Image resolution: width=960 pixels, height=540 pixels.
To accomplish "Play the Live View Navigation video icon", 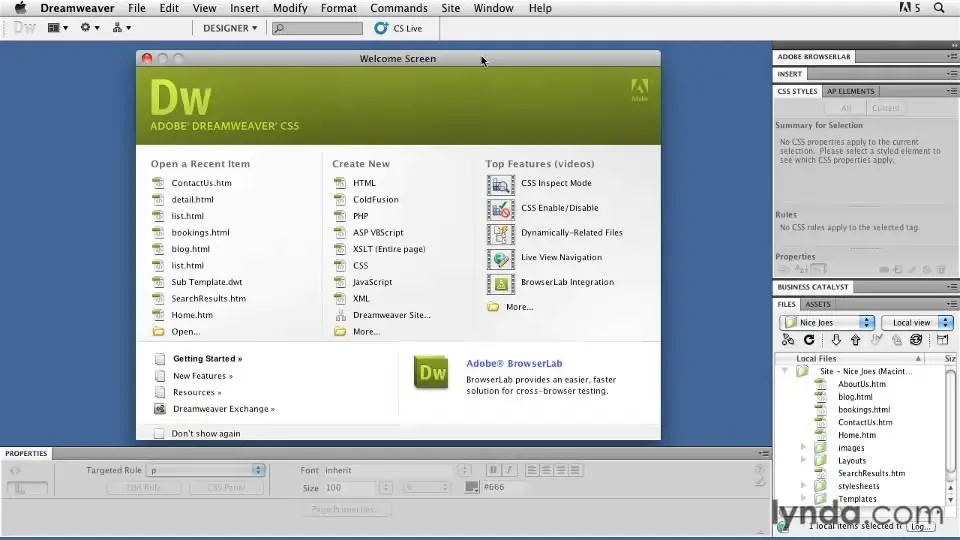I will click(501, 259).
